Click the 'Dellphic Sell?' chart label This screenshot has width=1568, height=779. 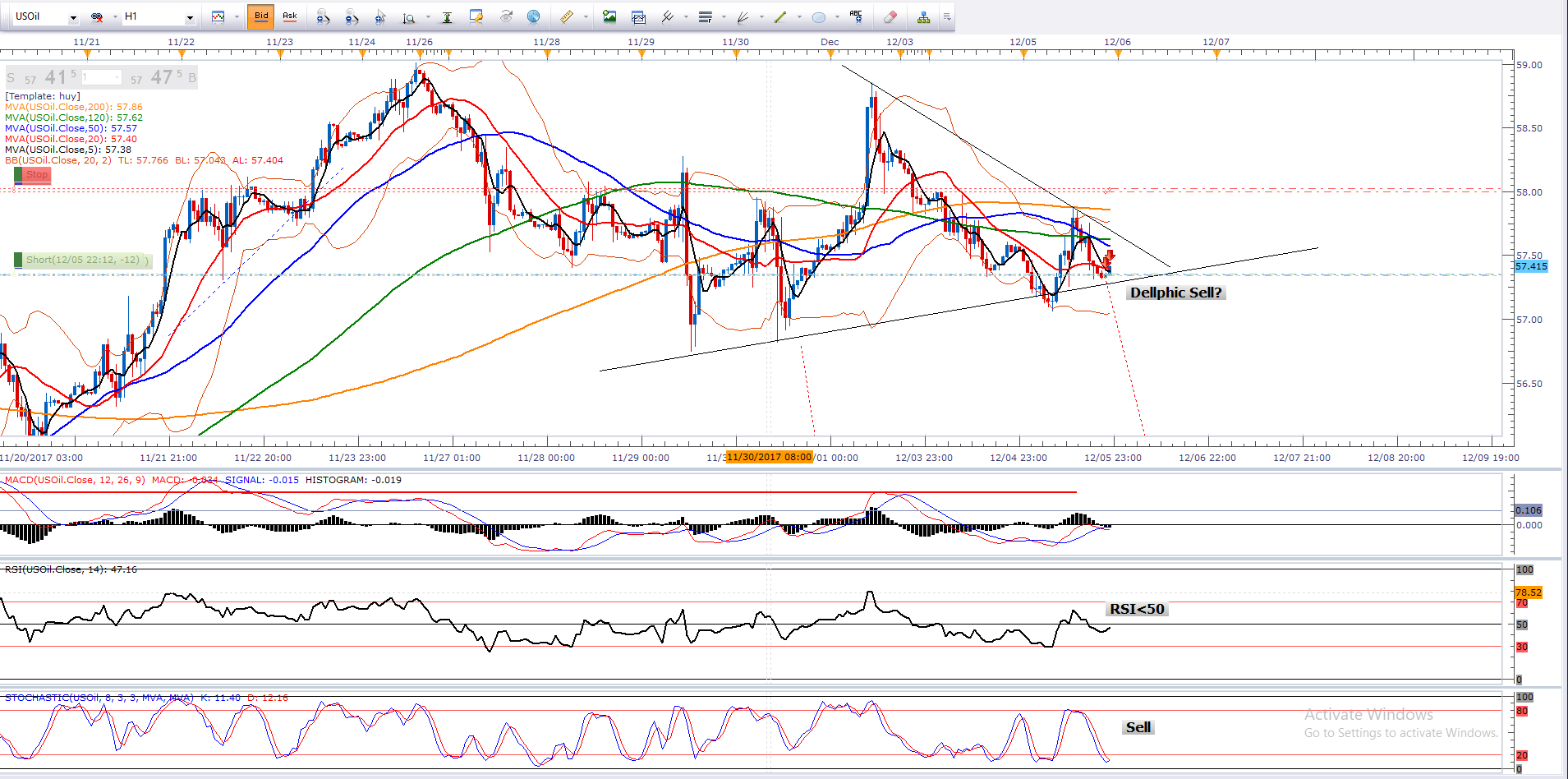(1175, 293)
